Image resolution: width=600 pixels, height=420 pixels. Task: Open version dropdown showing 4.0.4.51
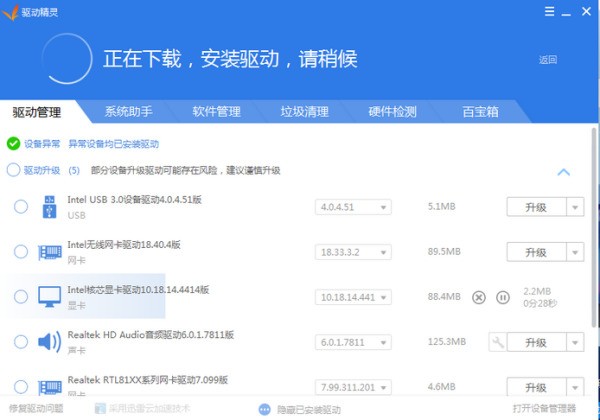pos(353,207)
